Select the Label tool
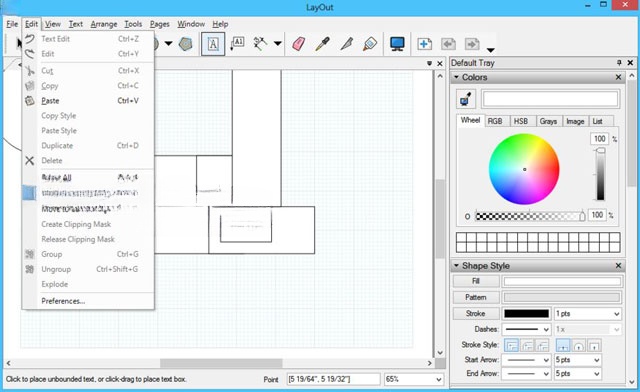 (x=237, y=44)
